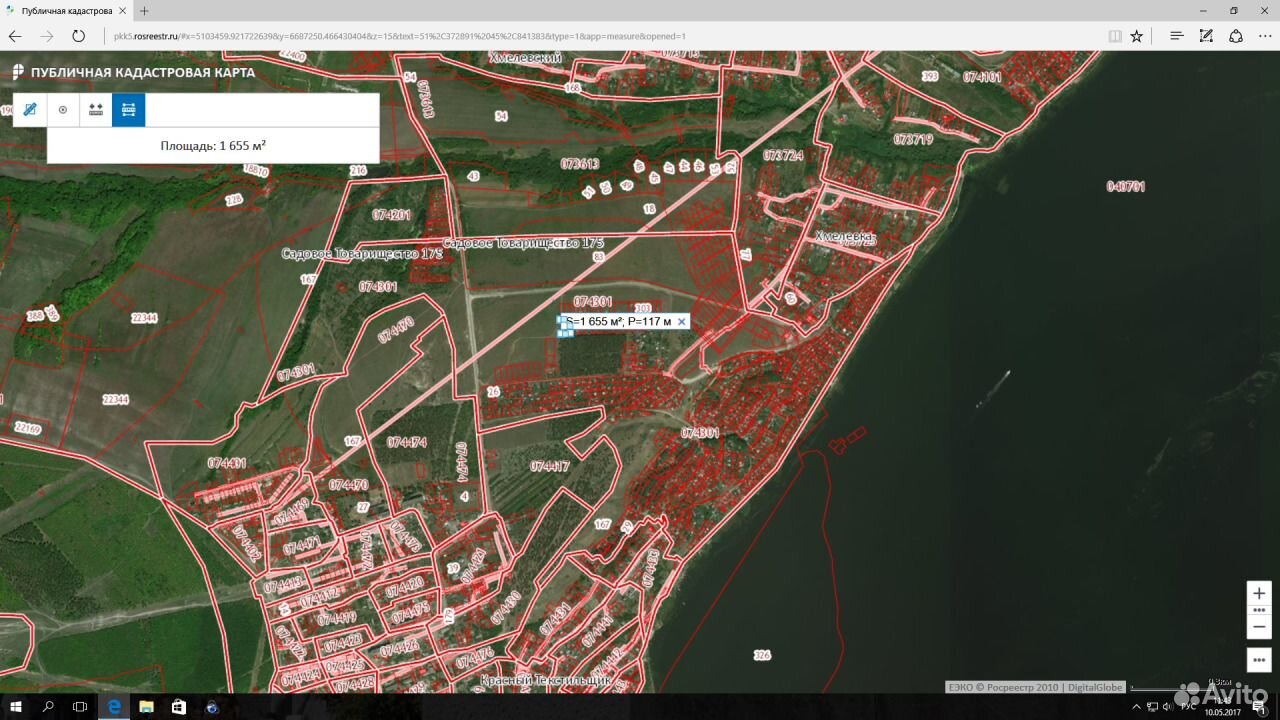Viewport: 1280px width, 720px height.
Task: Click parcel label 326 on the water
Action: 762,655
